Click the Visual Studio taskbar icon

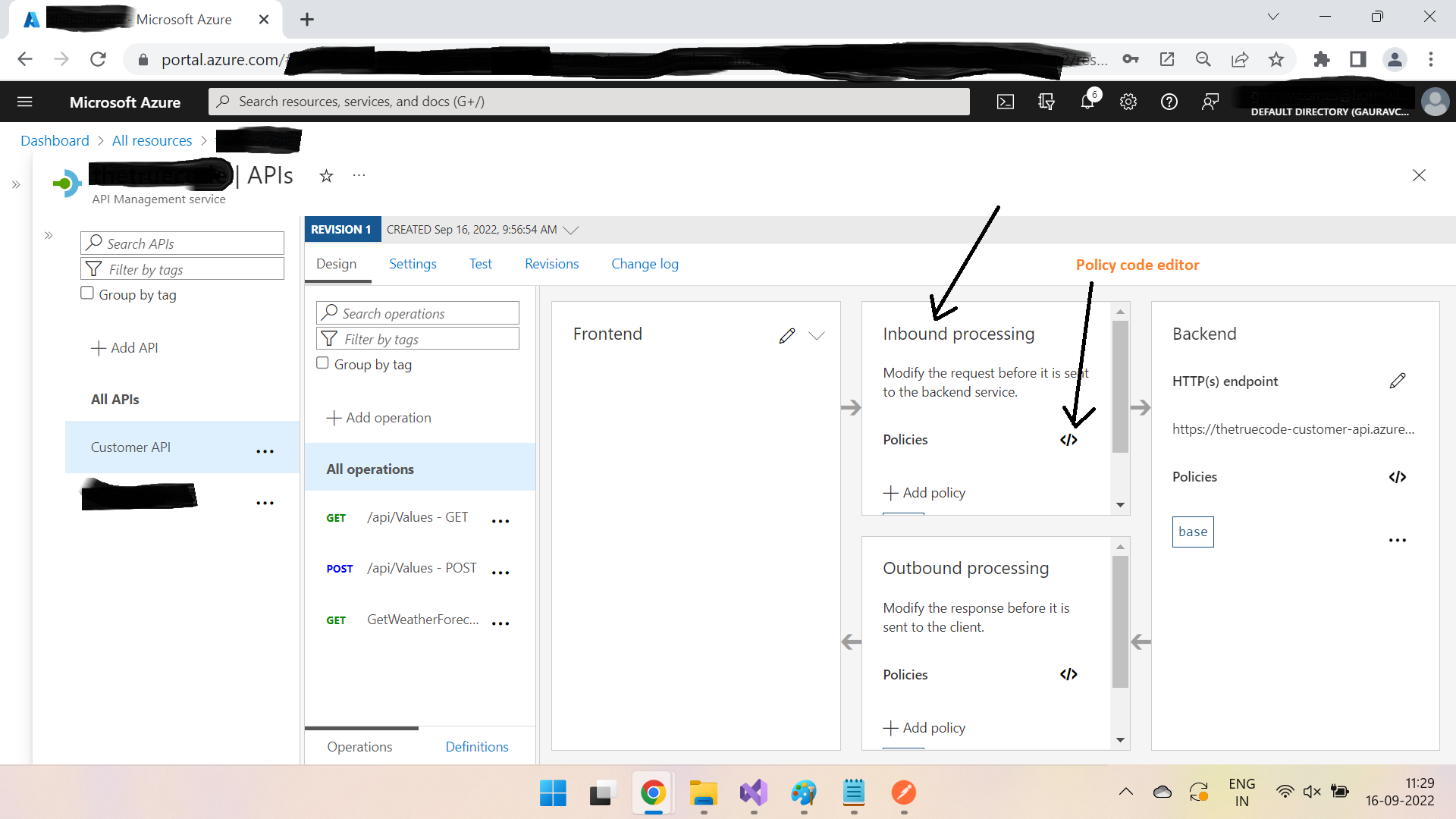click(x=754, y=794)
